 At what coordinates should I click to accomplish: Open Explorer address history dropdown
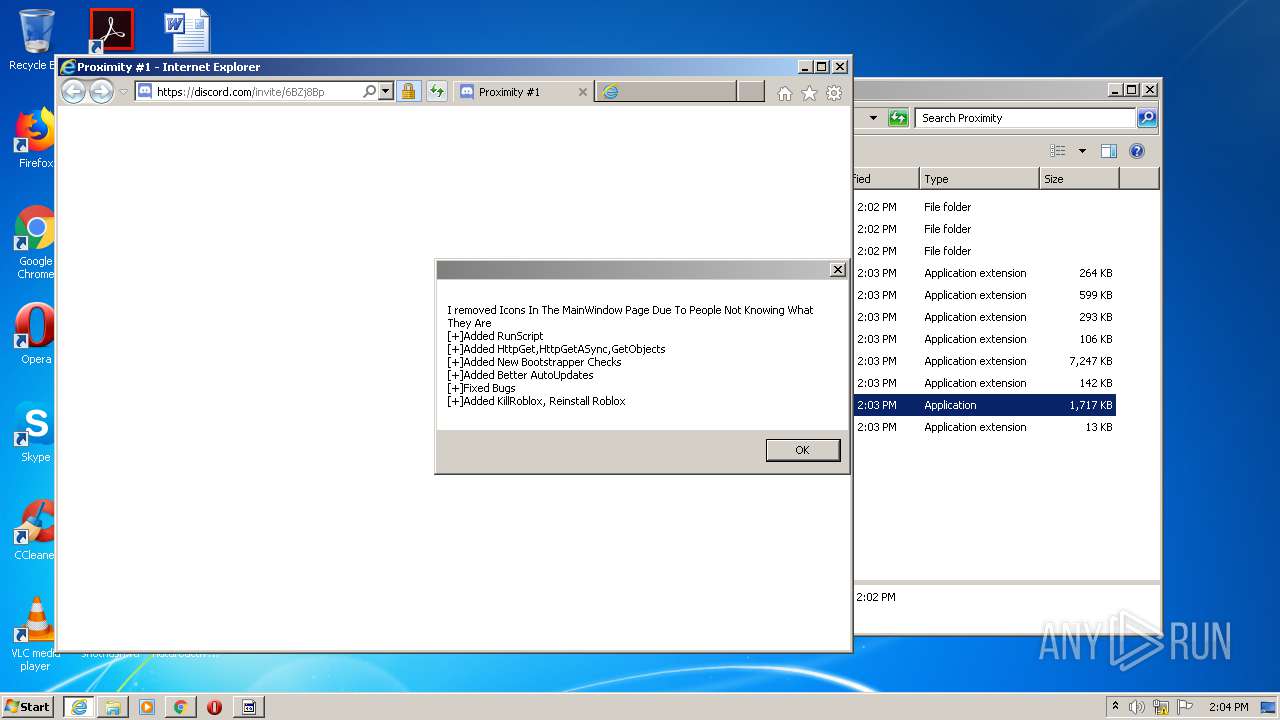pyautogui.click(x=873, y=118)
